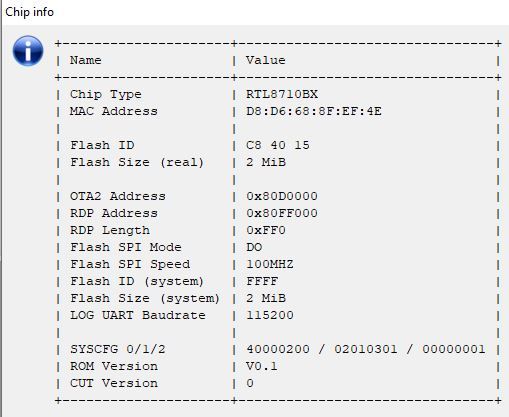Click the Chip info dialog title
This screenshot has width=509, height=417.
29,12
